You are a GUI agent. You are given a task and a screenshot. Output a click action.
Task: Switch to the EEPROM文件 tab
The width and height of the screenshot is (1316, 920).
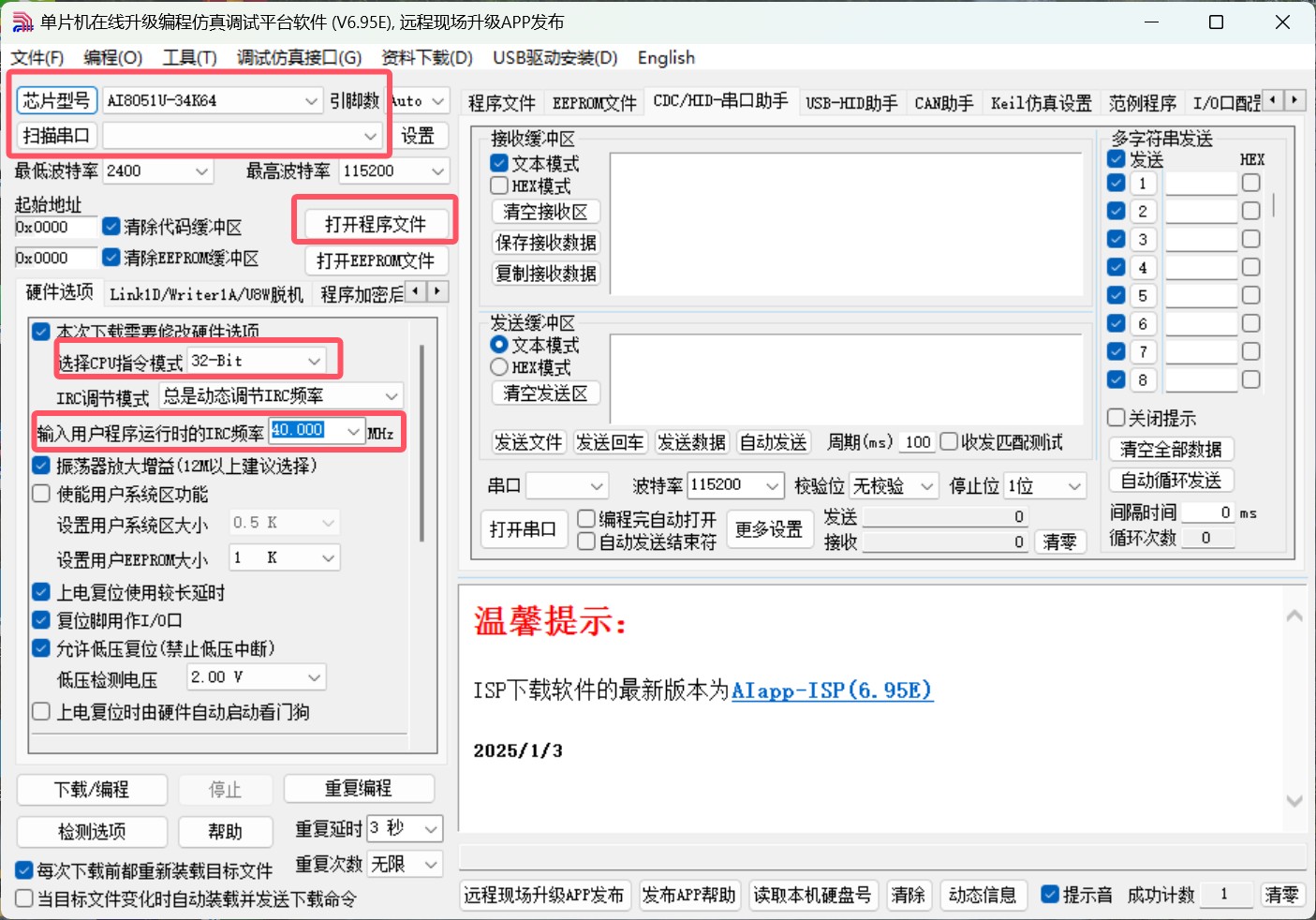(595, 102)
